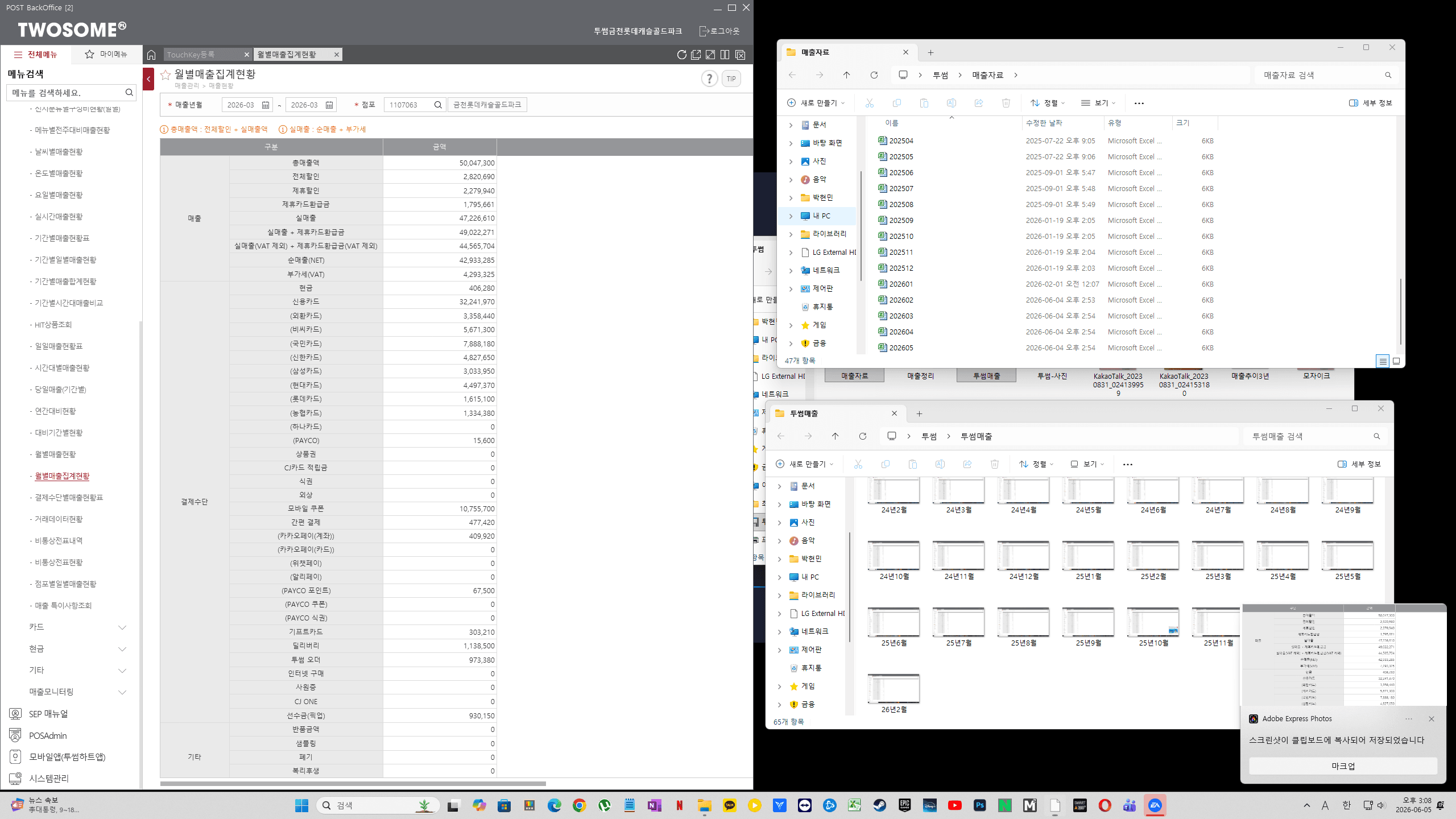The height and width of the screenshot is (819, 1456).
Task: Toggle 세부 정보 pane in 매출자료 window
Action: [x=1370, y=103]
